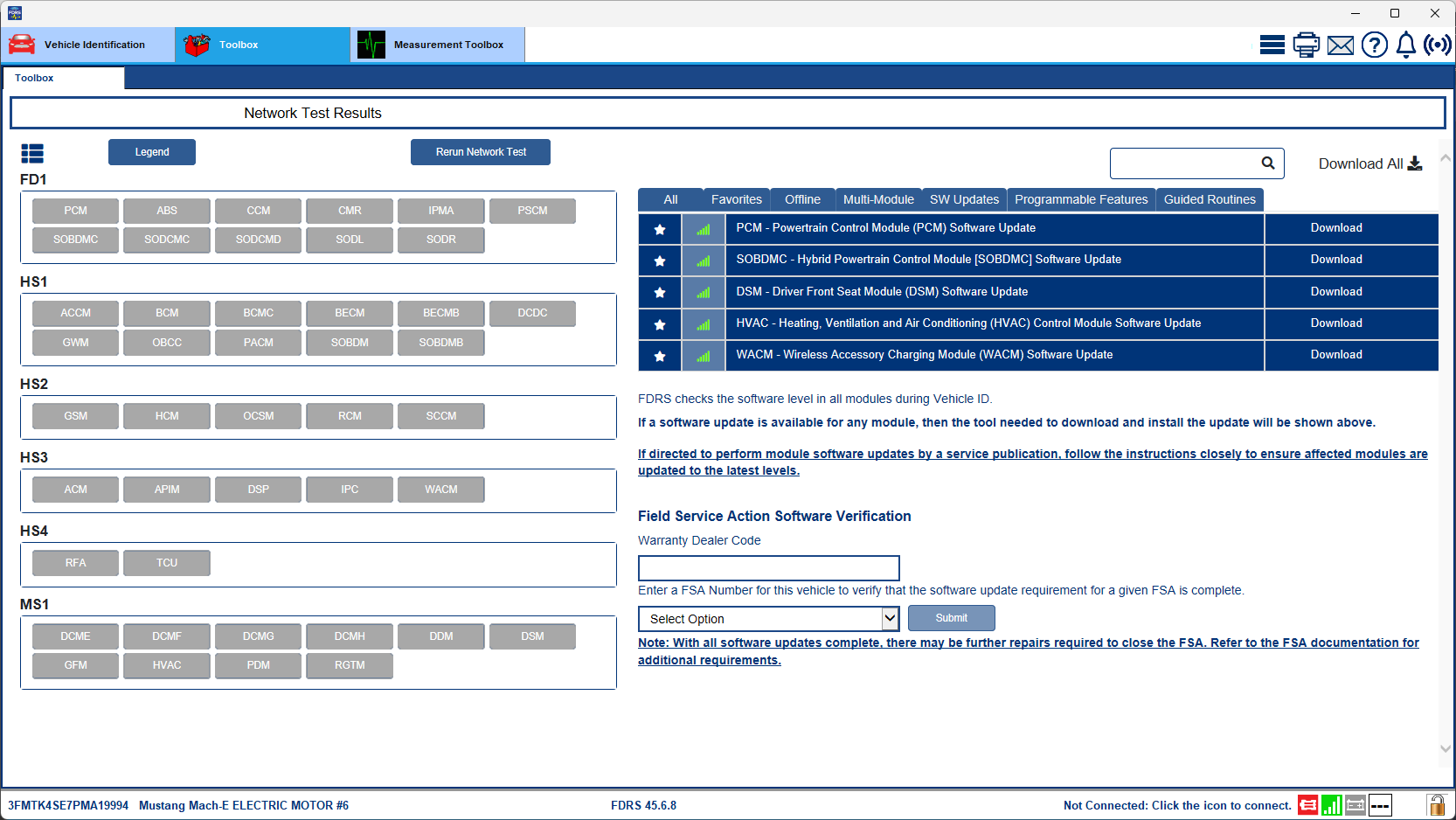Viewport: 1456px width, 820px height.
Task: Click the red vehicle connection status icon
Action: (1308, 805)
